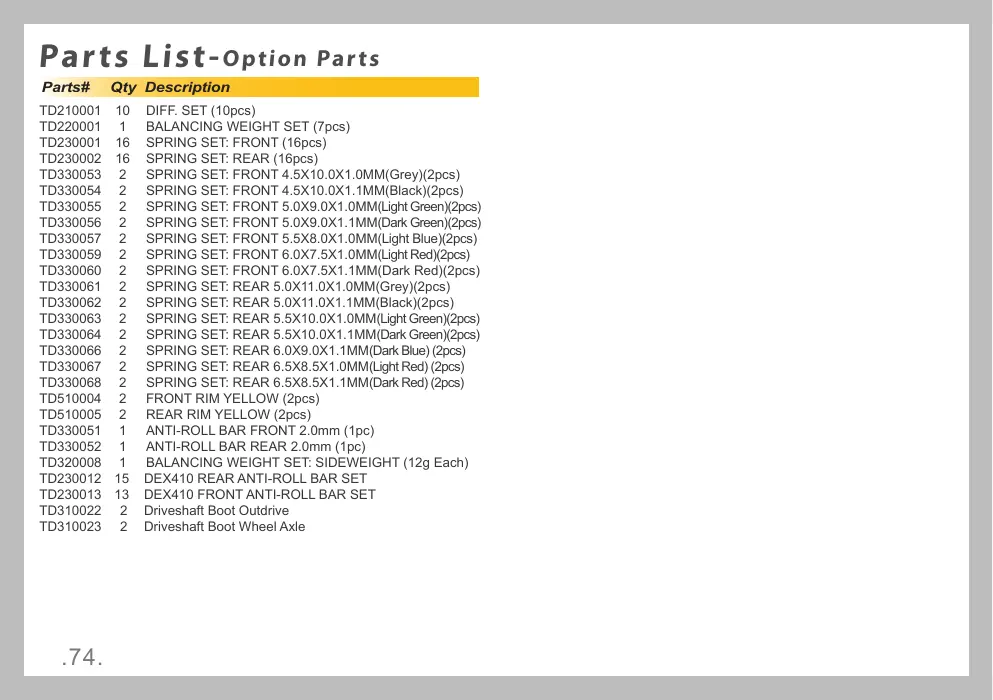This screenshot has width=993, height=700.
Task: Select the text 'DIFF. SET (10pcs)'
Action: [x=201, y=111]
